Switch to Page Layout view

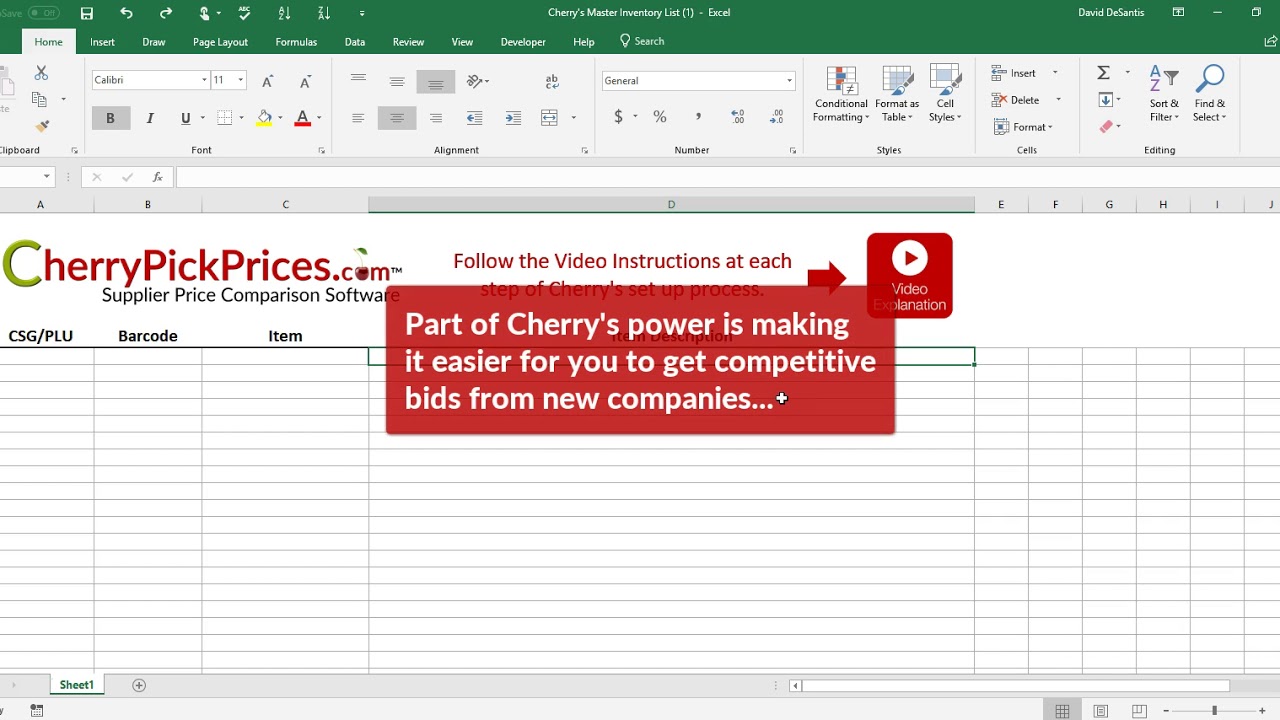click(x=1100, y=711)
